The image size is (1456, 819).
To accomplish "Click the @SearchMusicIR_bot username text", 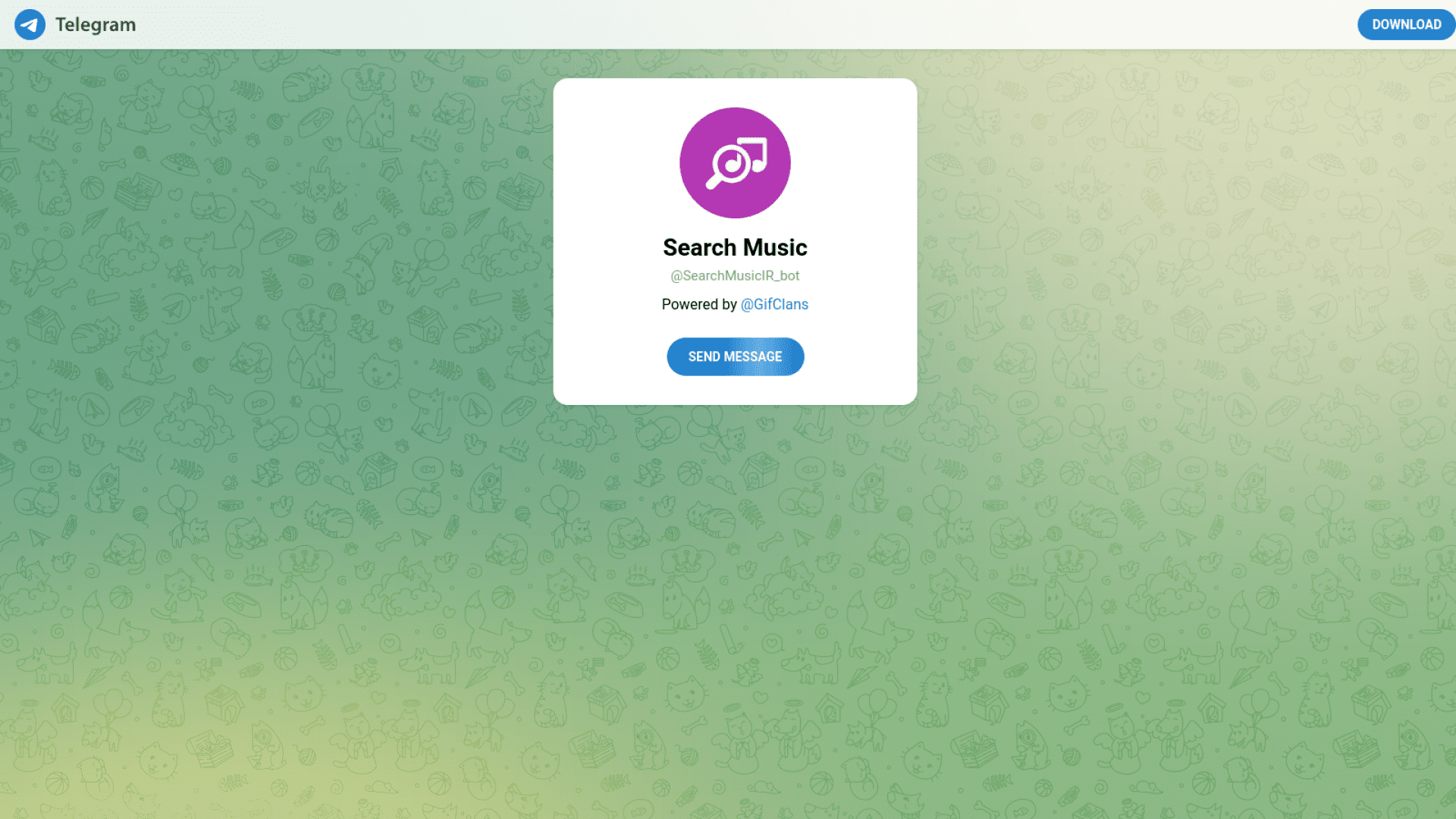I will [734, 275].
